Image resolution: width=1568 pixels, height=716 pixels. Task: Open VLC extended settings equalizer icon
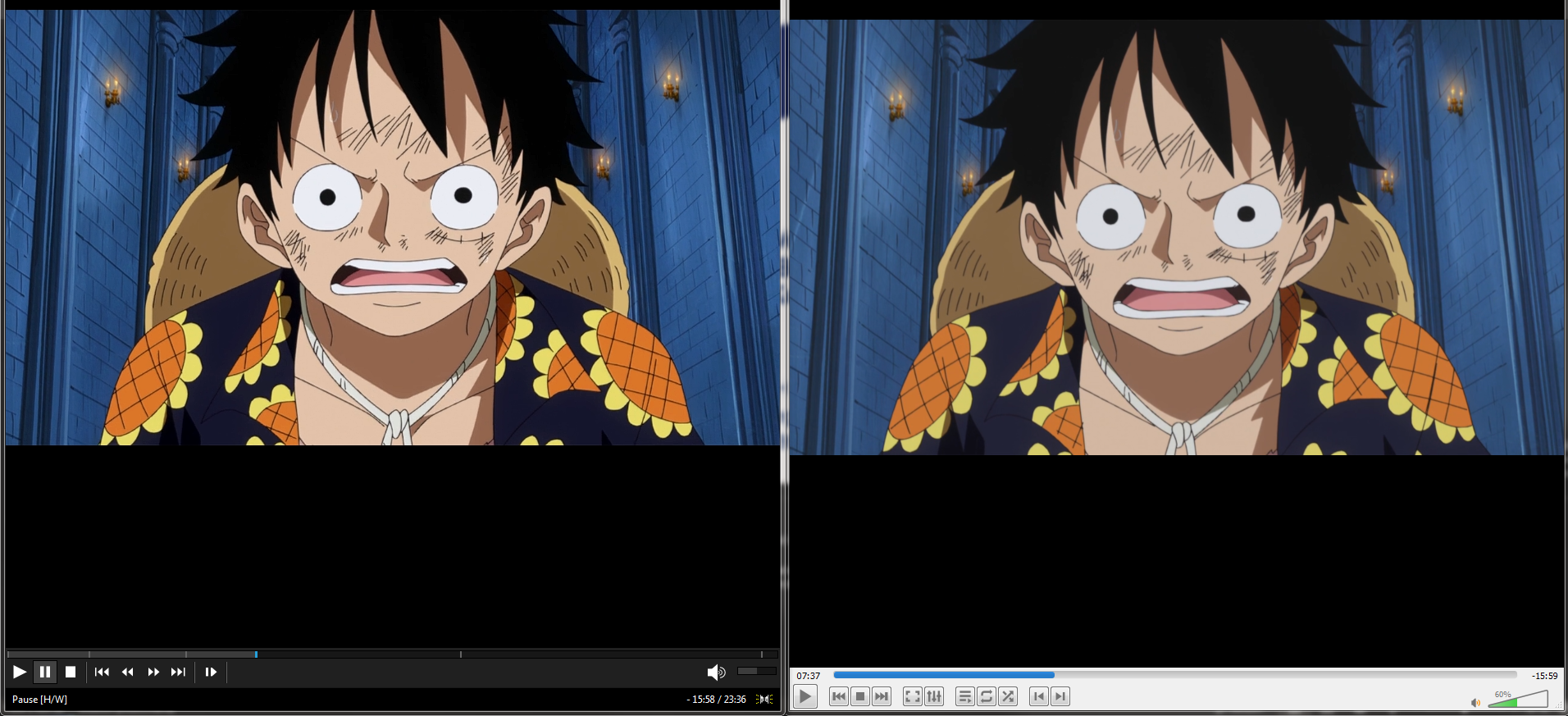click(x=933, y=696)
